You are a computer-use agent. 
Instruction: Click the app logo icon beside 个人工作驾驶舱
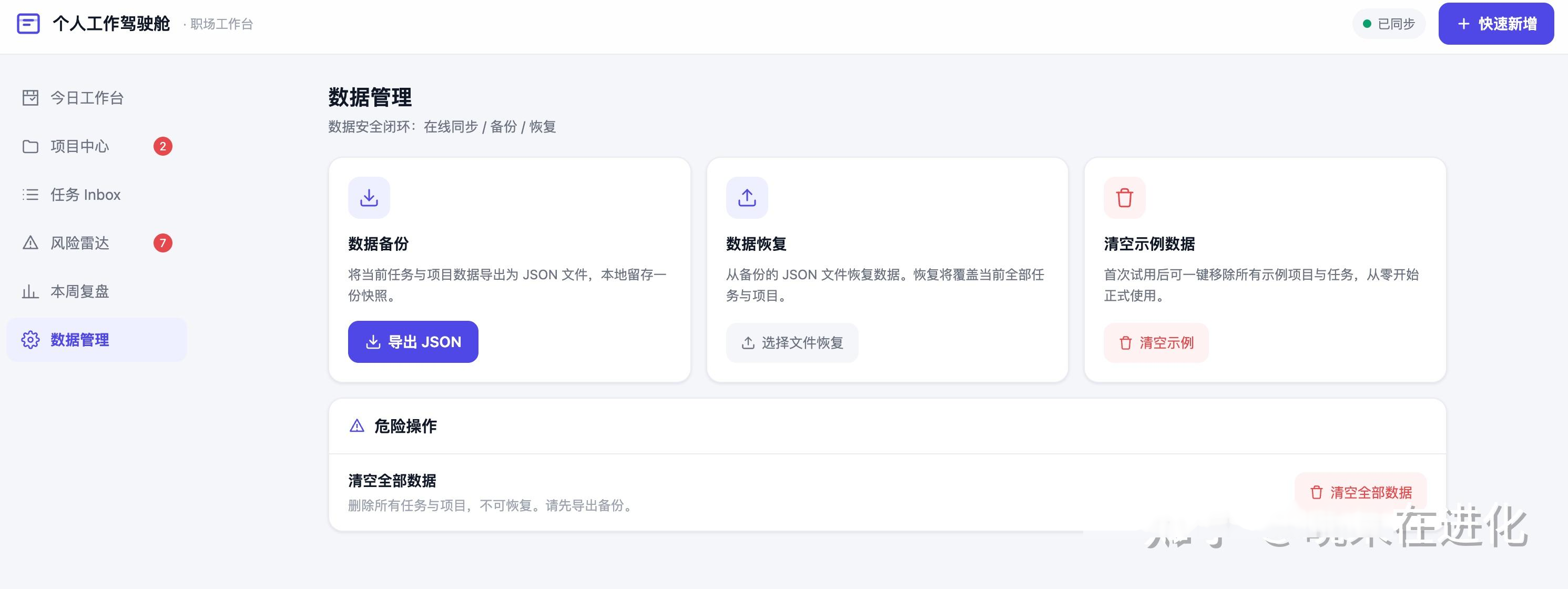(x=28, y=24)
